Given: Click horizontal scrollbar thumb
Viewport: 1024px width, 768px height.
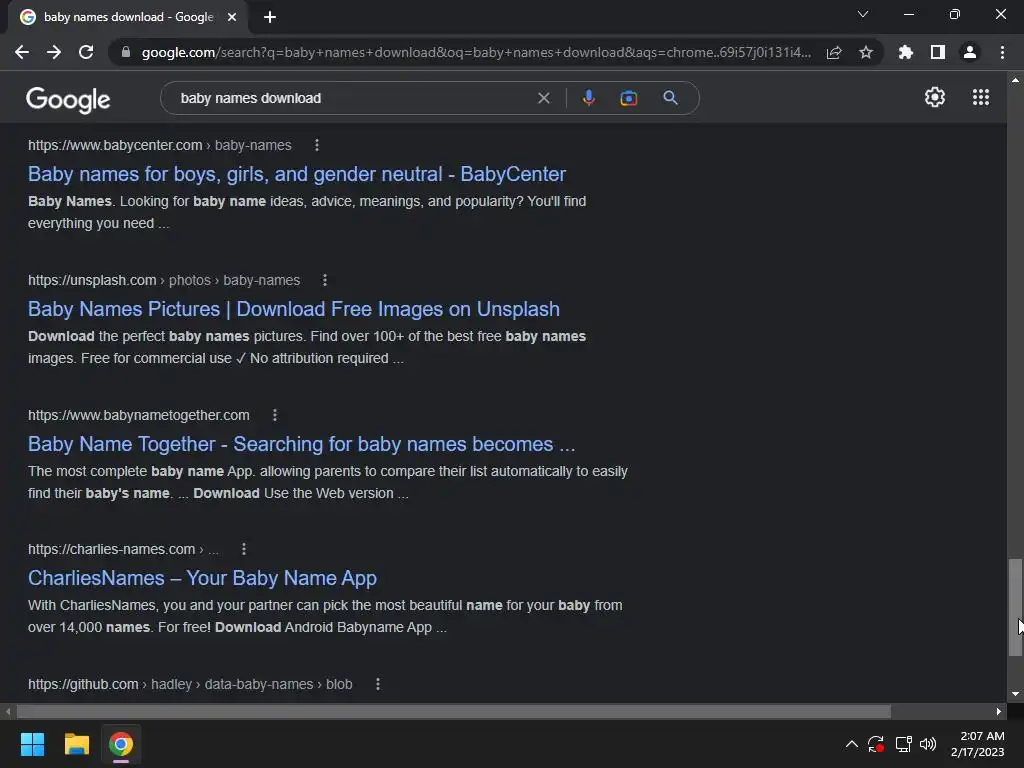Looking at the screenshot, I should (x=454, y=711).
